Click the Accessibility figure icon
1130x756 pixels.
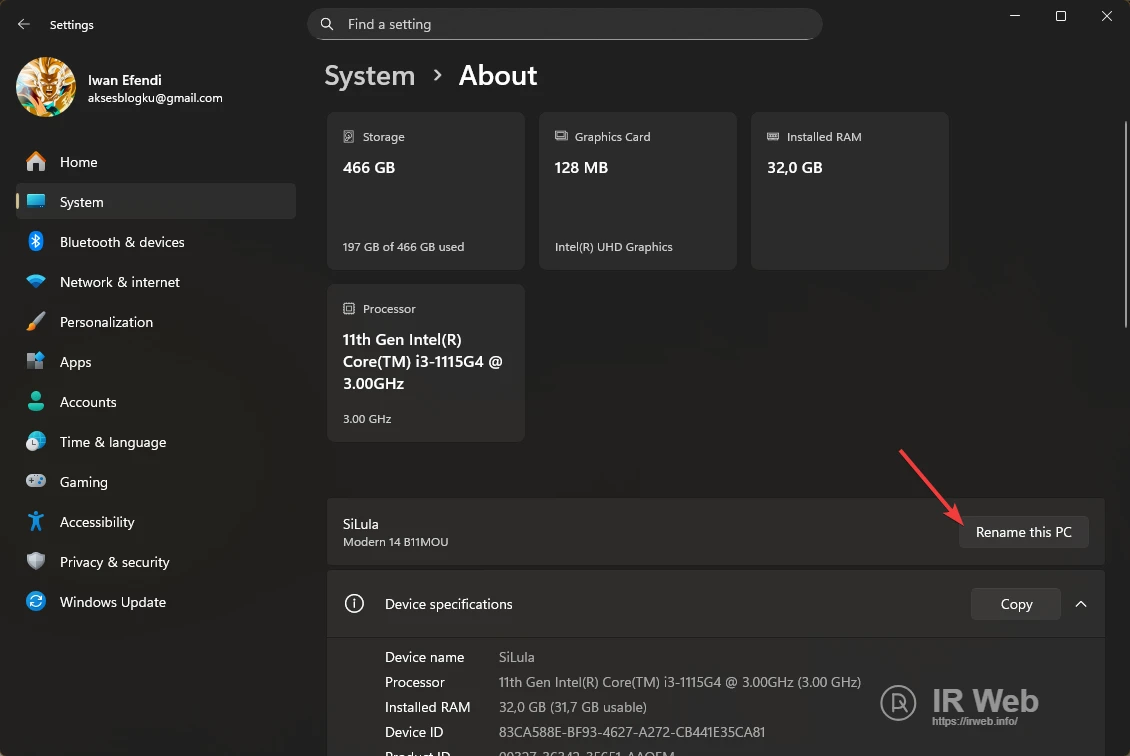35,521
